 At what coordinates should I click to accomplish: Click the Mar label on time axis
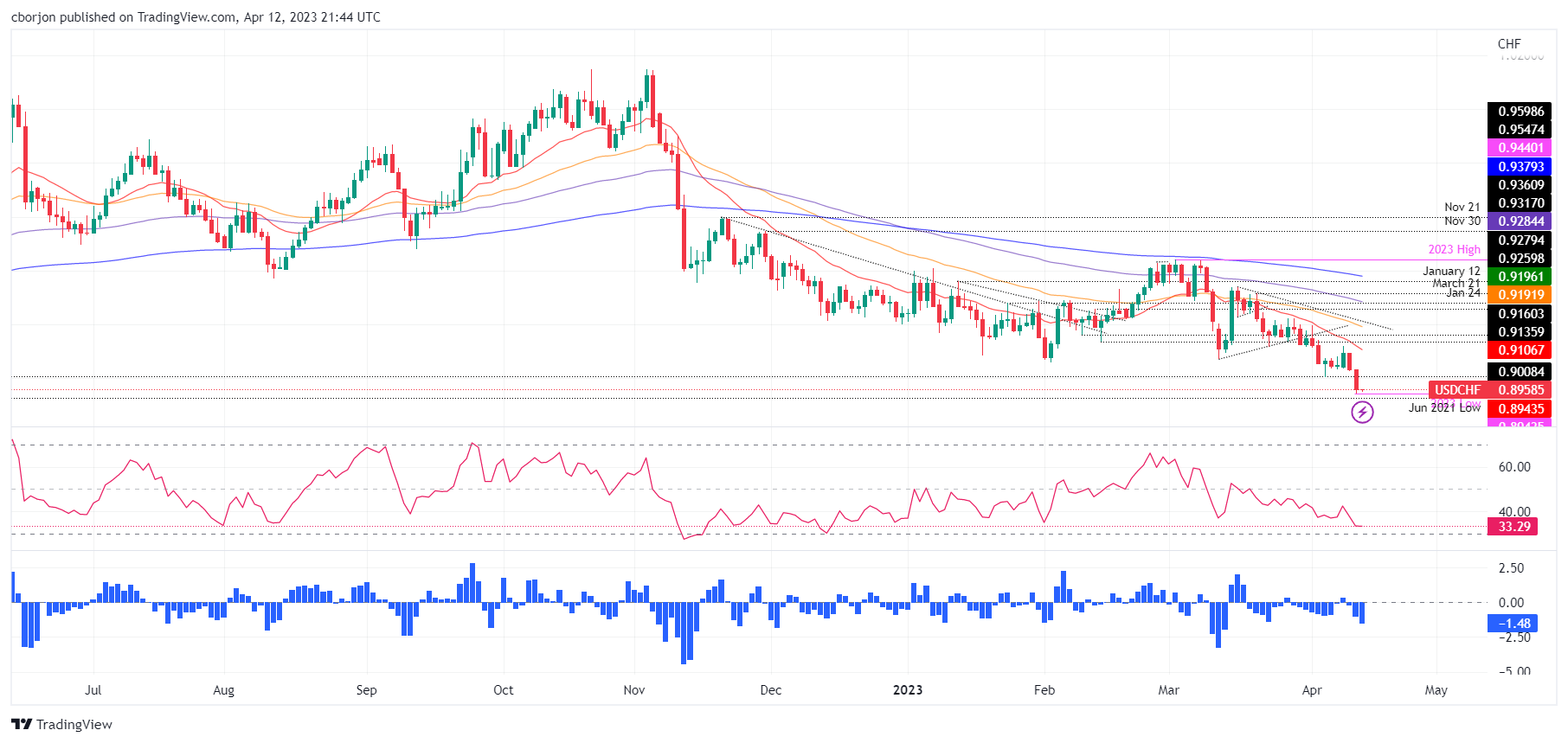[x=1168, y=690]
